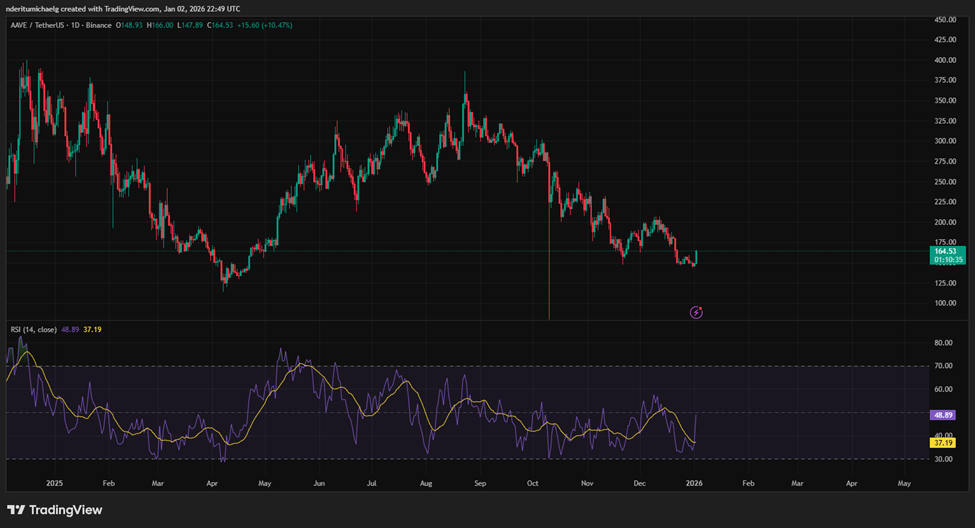Screen dimensions: 975x528
Task: Click the 30.00 level on RSI scale
Action: [x=943, y=459]
